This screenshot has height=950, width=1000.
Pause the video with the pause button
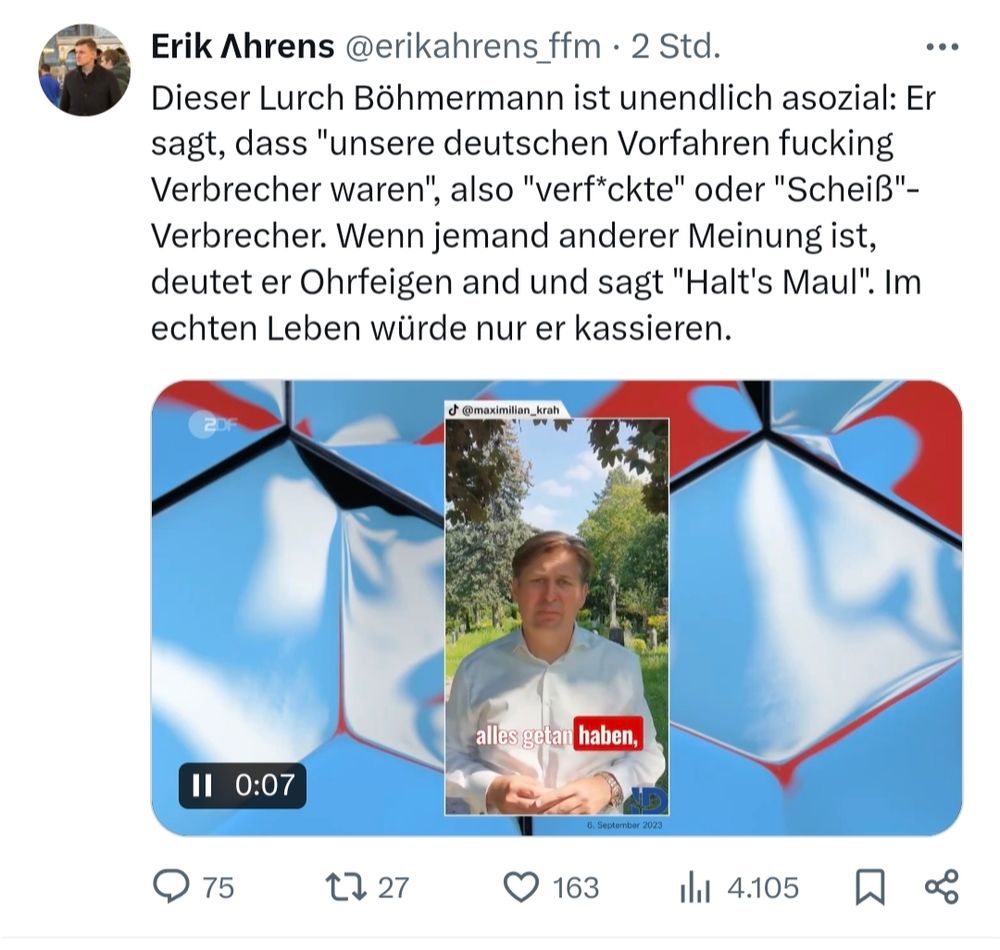(x=202, y=786)
